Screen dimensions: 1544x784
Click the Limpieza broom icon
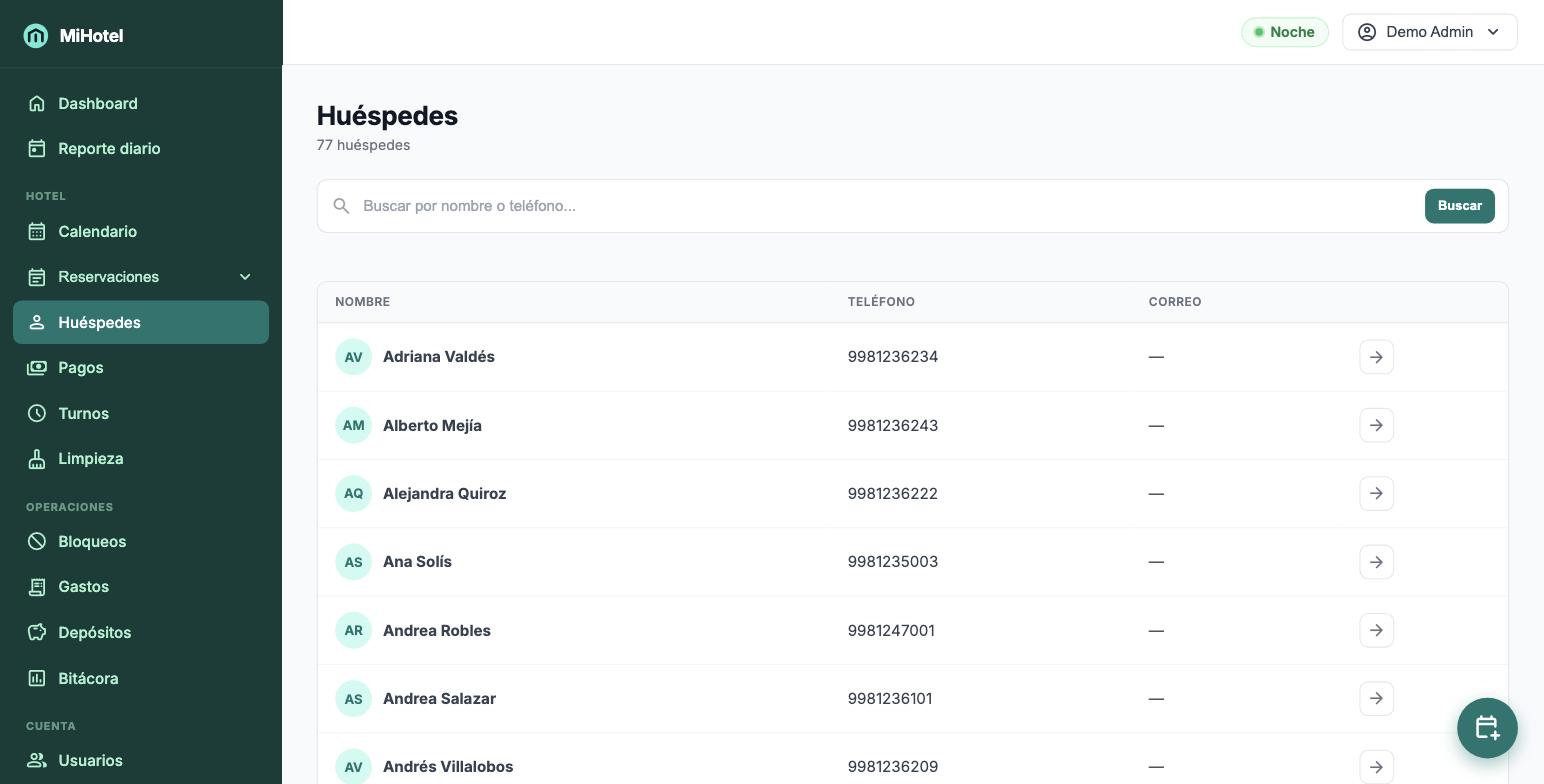click(37, 458)
